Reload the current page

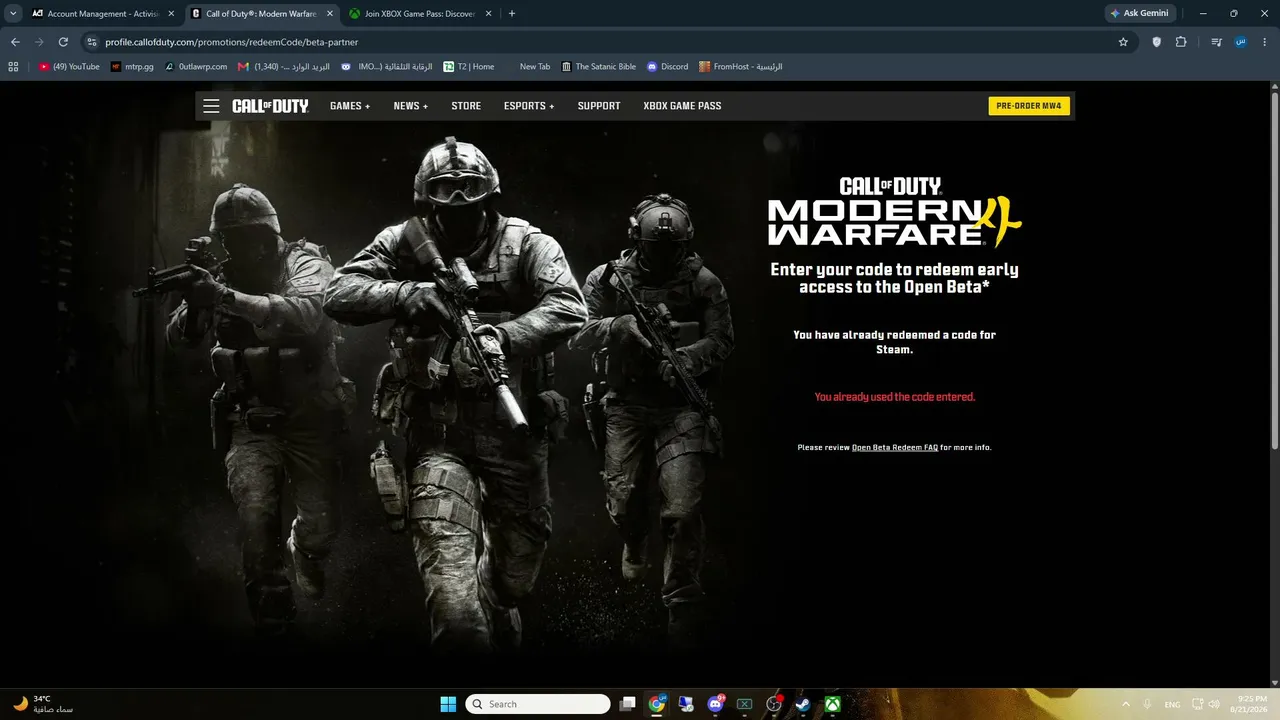(x=63, y=42)
